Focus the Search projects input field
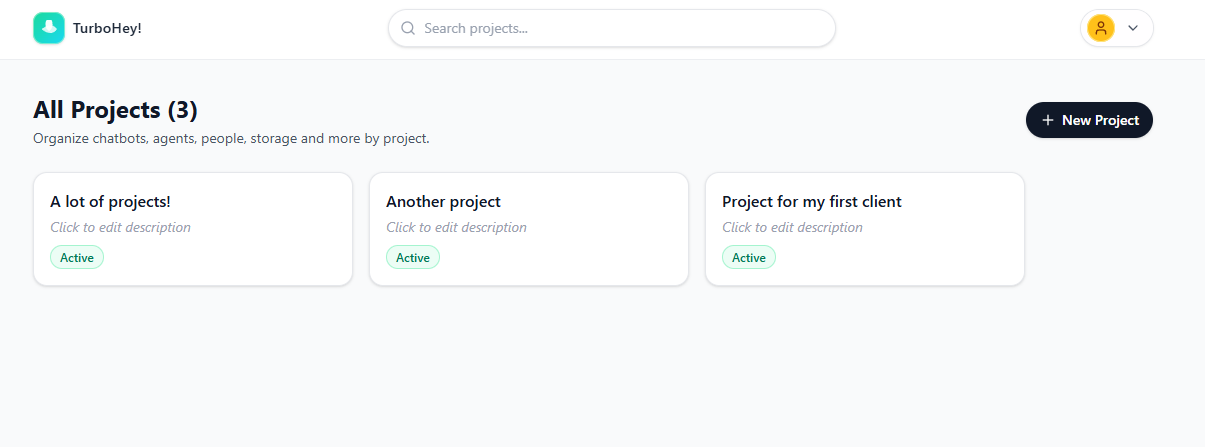 620,28
